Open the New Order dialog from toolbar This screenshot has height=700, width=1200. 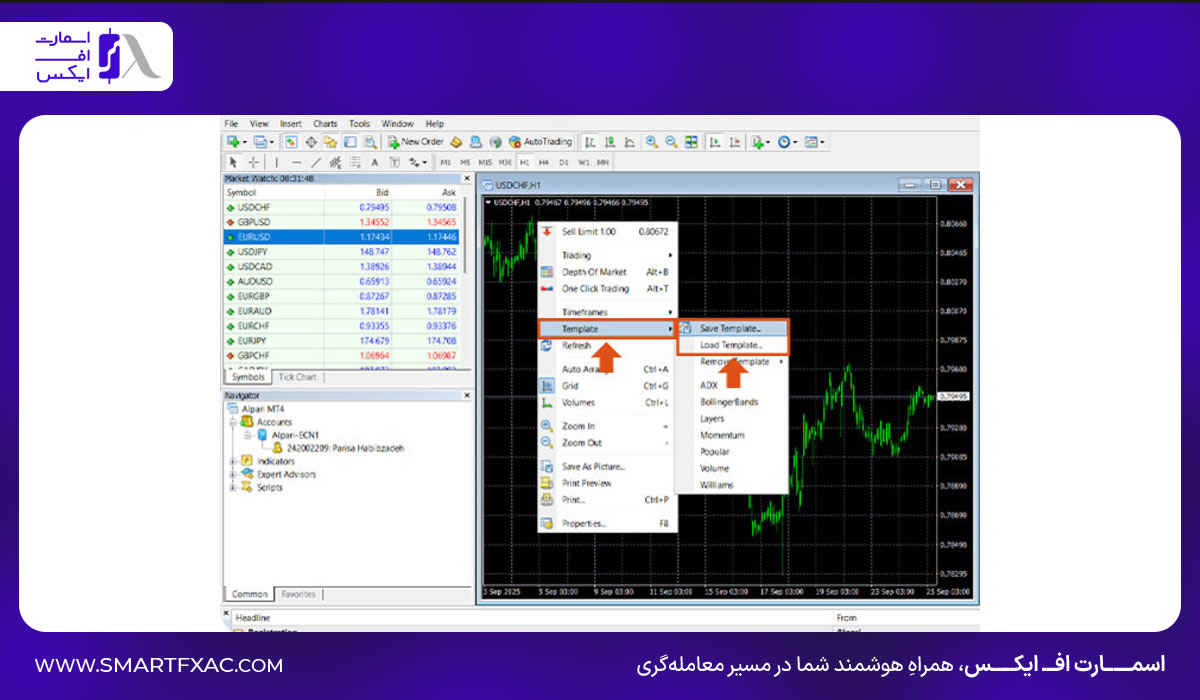[416, 142]
